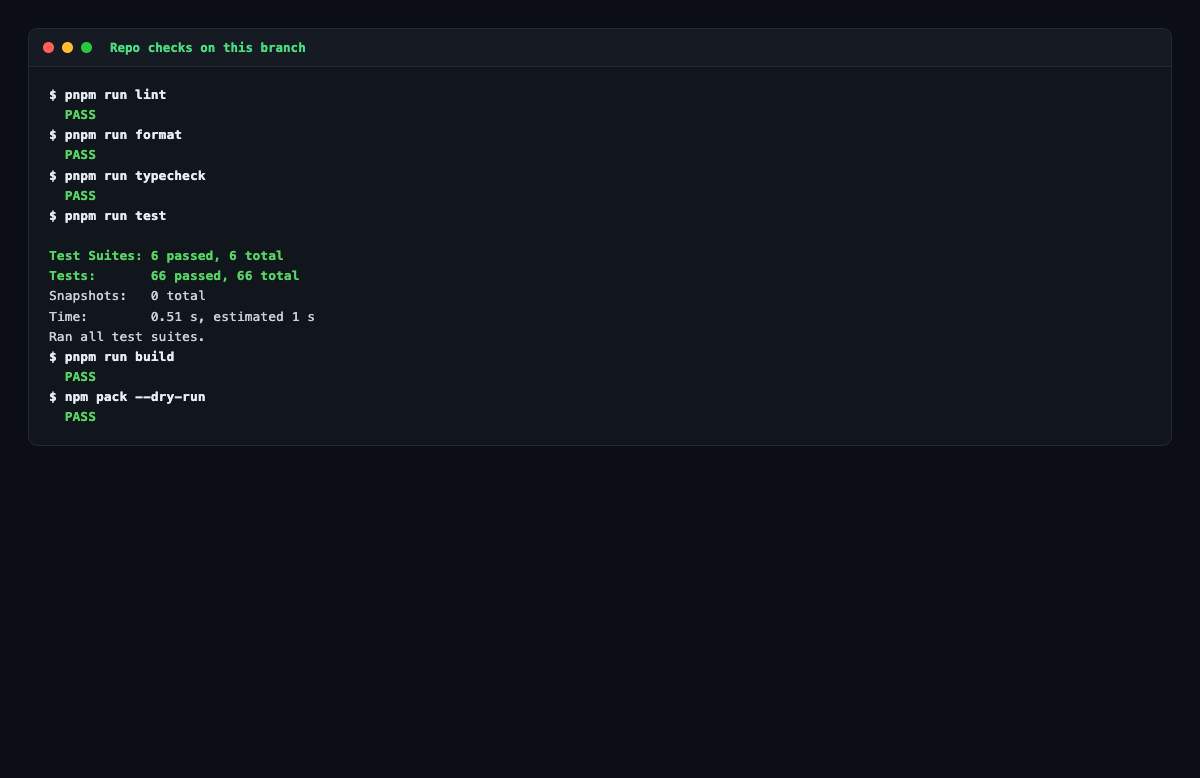Click PASS under pnpm run lint
This screenshot has width=1200, height=778.
(80, 115)
